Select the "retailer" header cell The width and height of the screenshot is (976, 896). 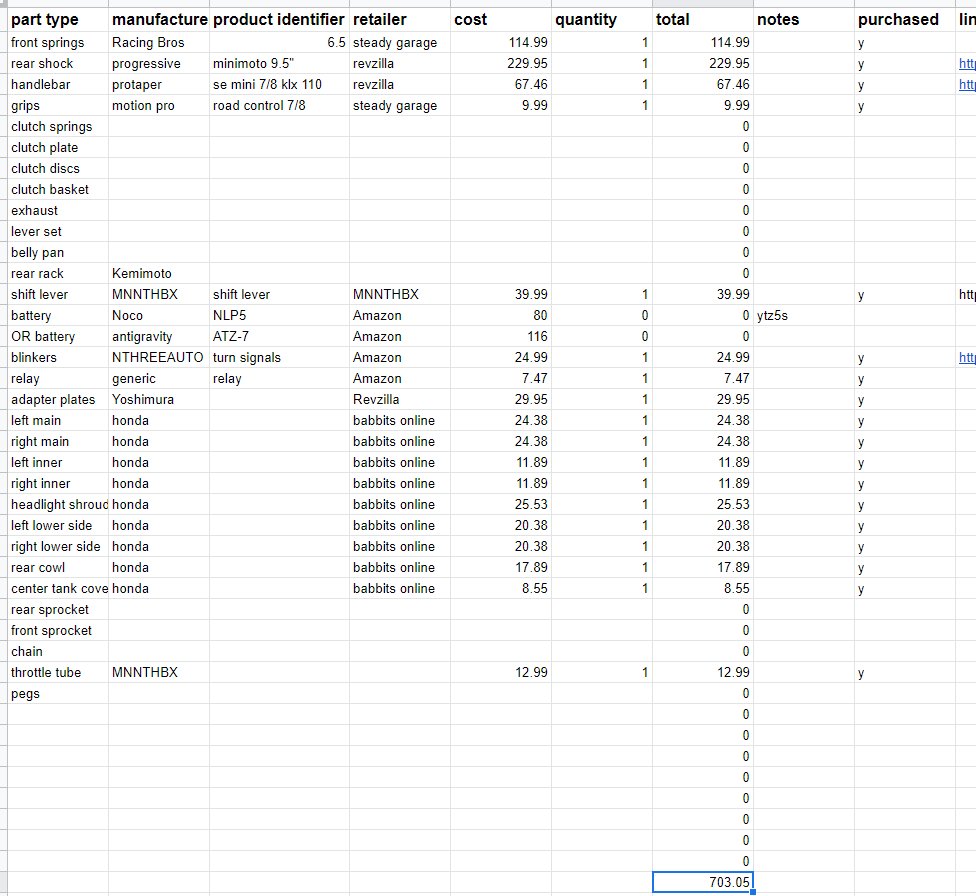pos(400,20)
